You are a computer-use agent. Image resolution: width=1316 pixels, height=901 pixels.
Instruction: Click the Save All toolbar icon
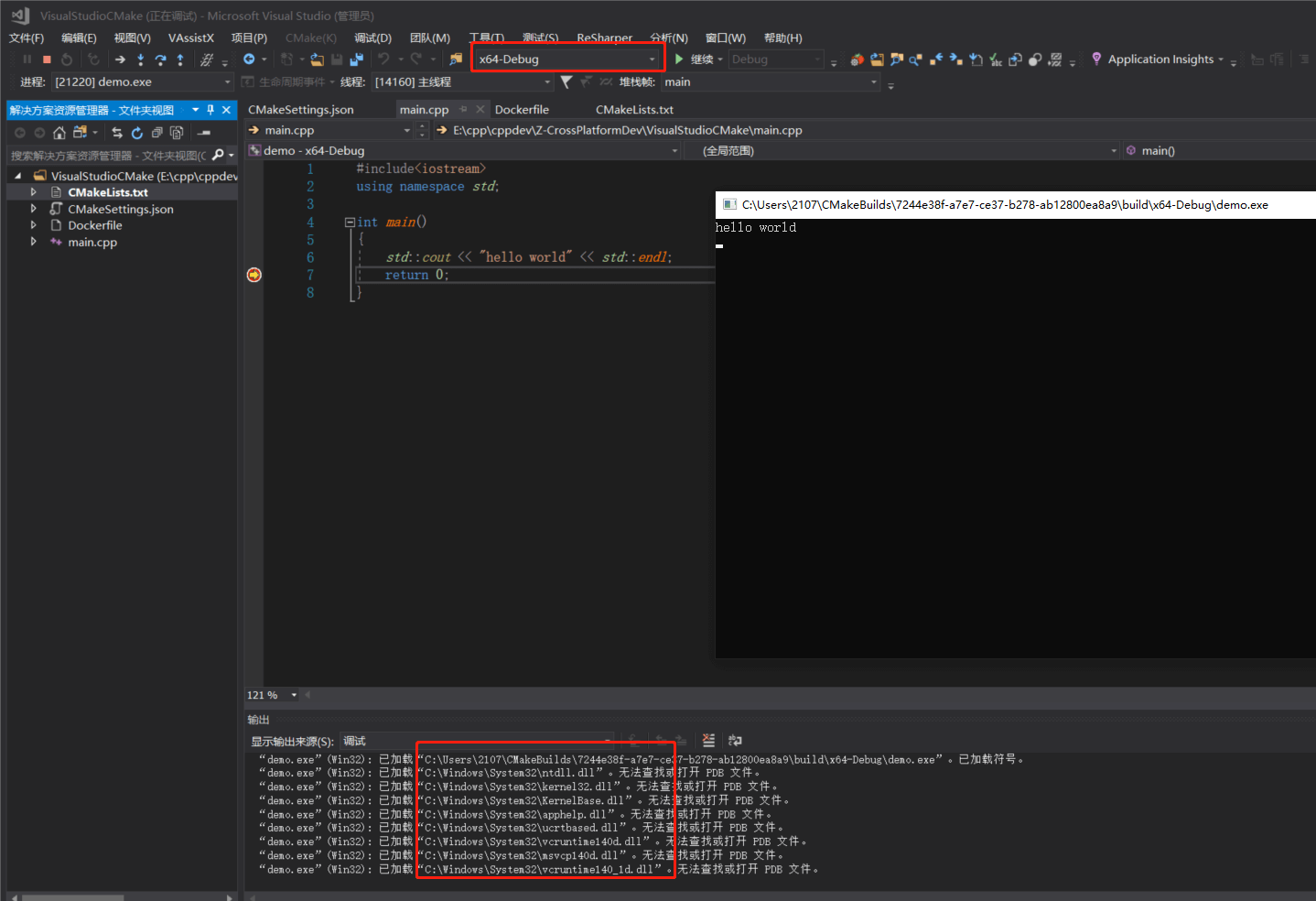click(x=357, y=60)
